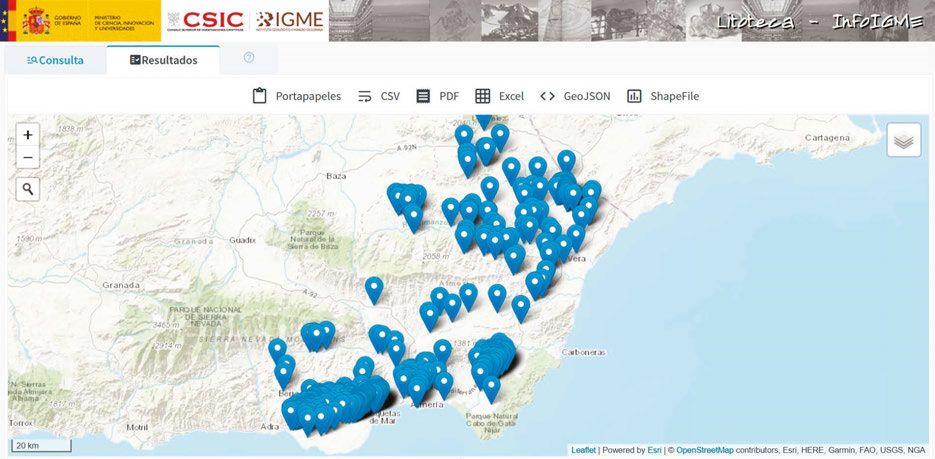The height and width of the screenshot is (459, 935).
Task: Open the help question mark tab
Action: [249, 58]
